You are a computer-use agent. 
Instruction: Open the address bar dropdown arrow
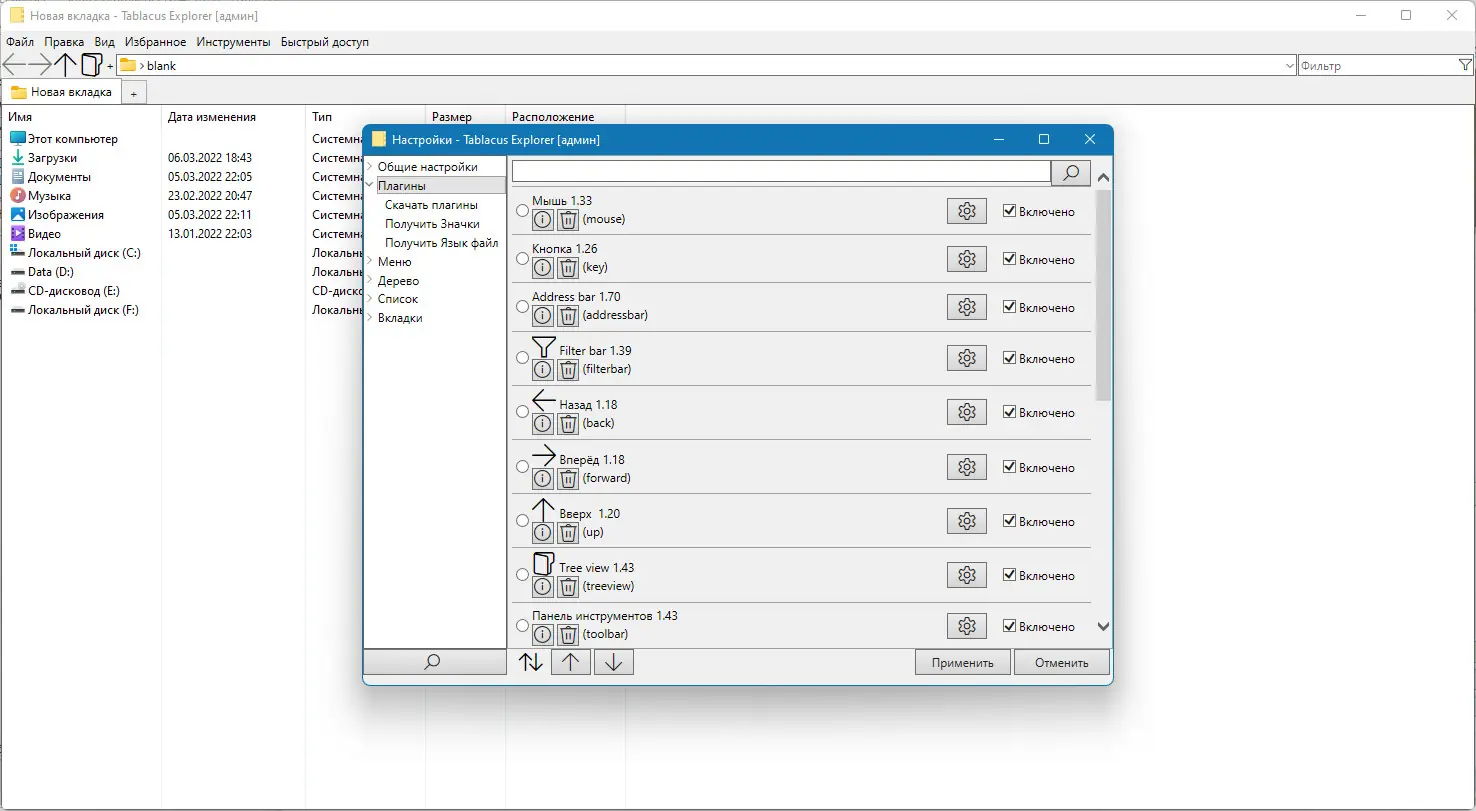point(1289,66)
